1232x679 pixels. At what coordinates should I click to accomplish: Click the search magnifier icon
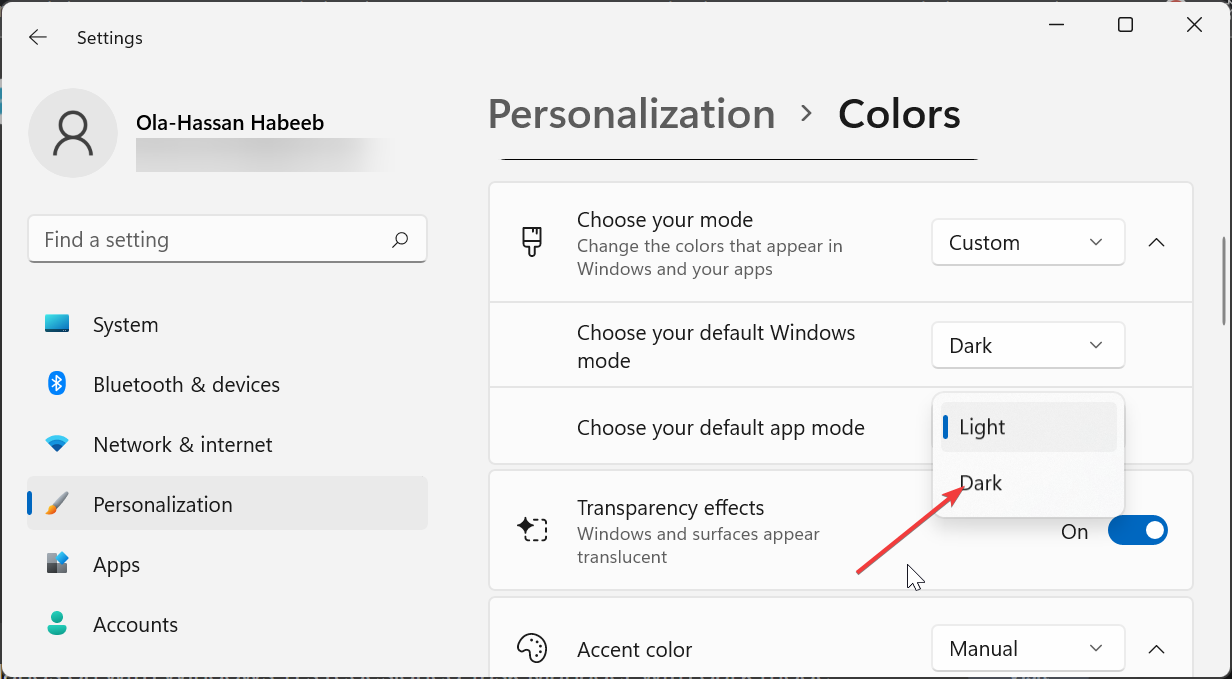click(x=400, y=240)
